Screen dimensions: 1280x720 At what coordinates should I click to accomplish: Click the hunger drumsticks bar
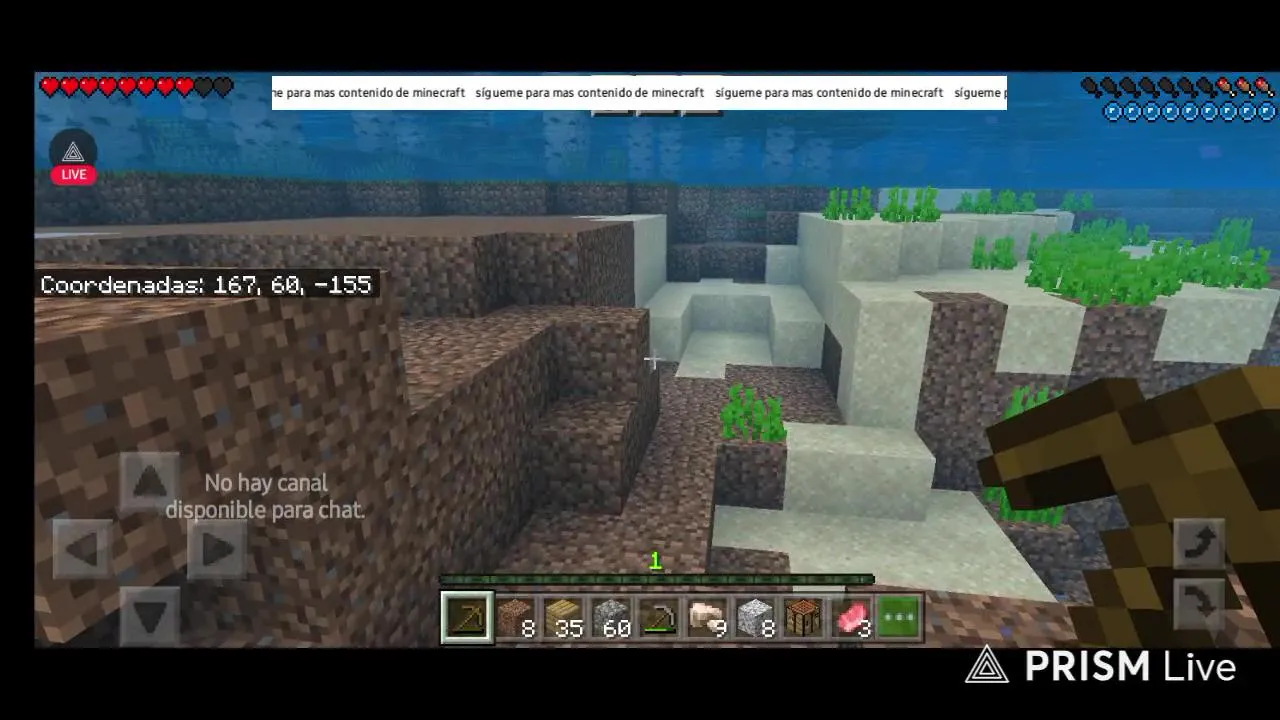pyautogui.click(x=1178, y=88)
